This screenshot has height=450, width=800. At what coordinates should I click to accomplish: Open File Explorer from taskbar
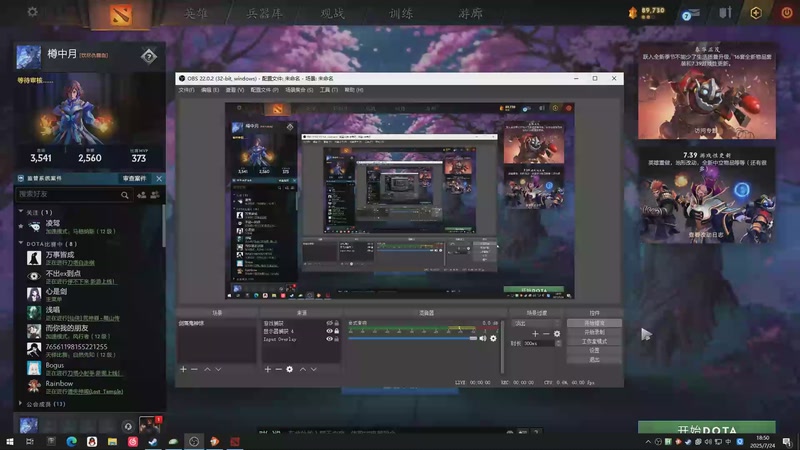112,441
